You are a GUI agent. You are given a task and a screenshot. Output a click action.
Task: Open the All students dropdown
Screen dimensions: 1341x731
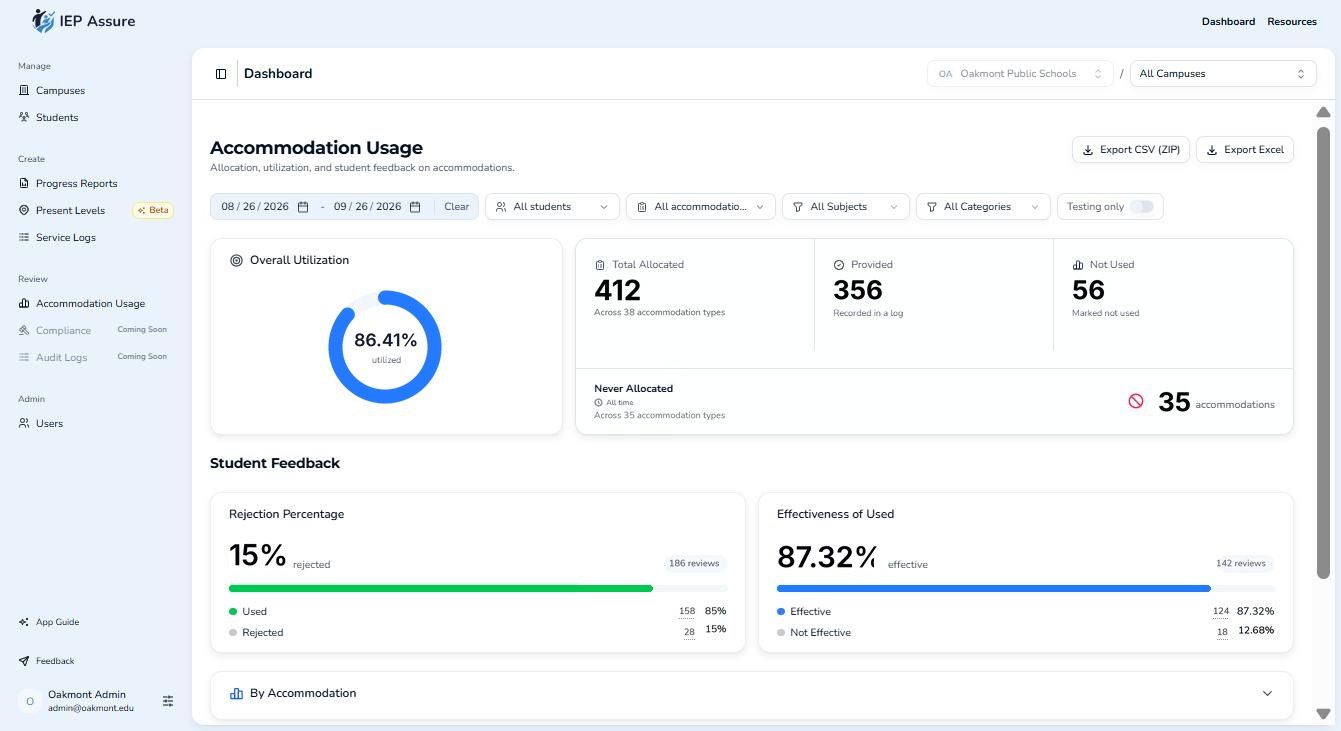[552, 207]
